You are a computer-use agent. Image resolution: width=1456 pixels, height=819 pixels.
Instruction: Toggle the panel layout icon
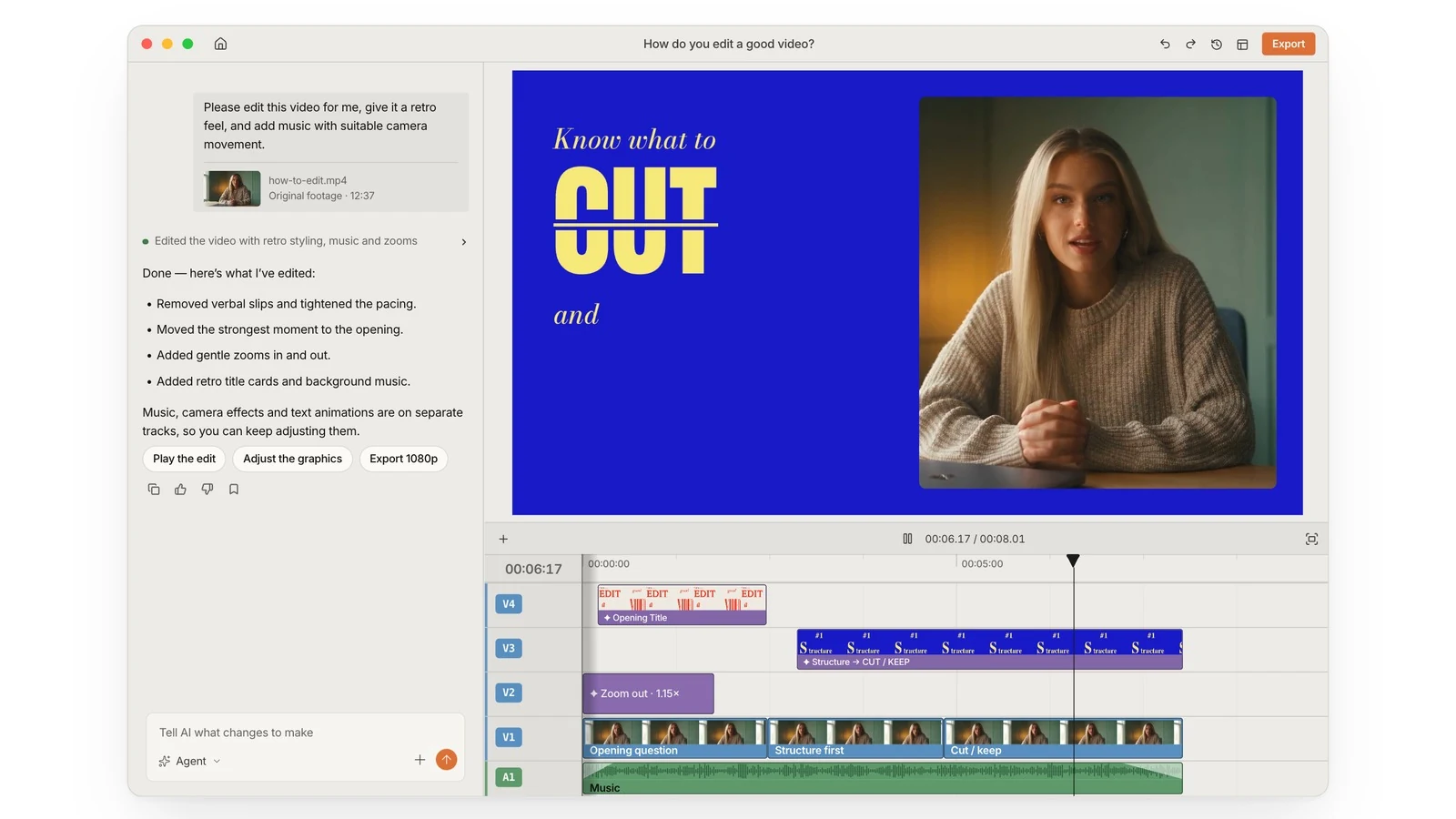[1242, 44]
